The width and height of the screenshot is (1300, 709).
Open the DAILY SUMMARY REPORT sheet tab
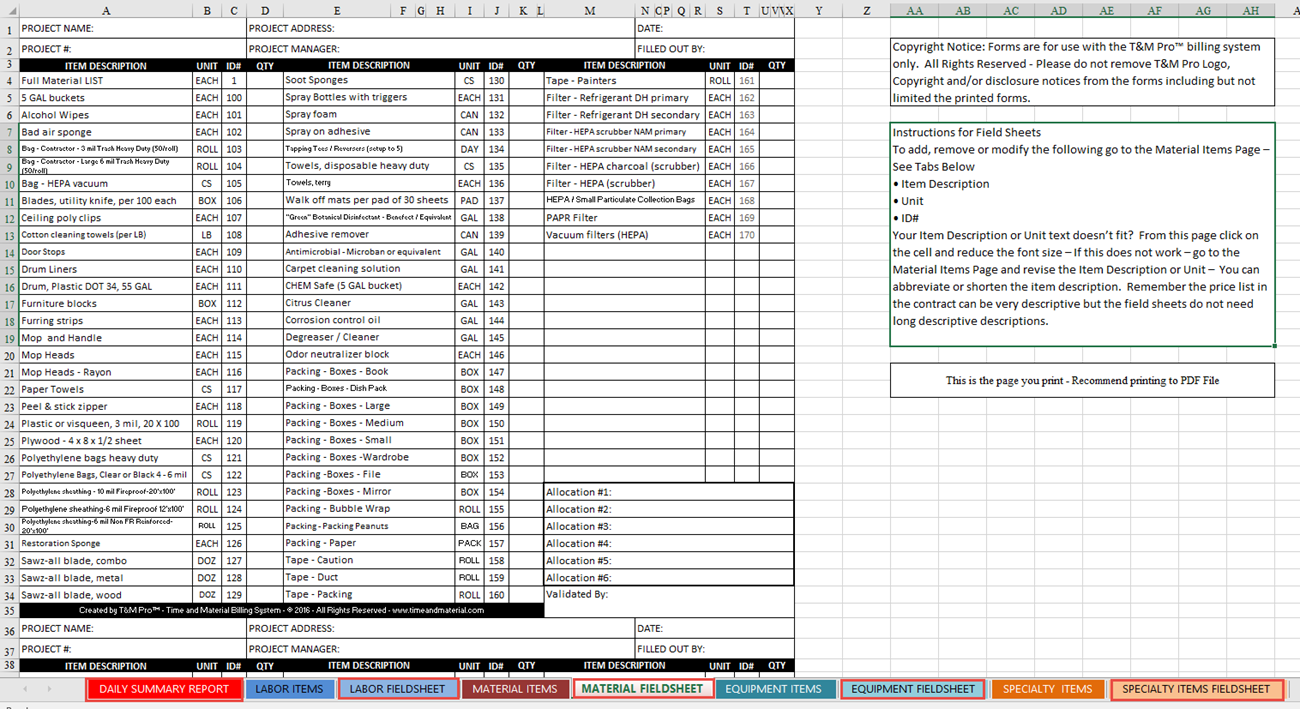[x=164, y=689]
